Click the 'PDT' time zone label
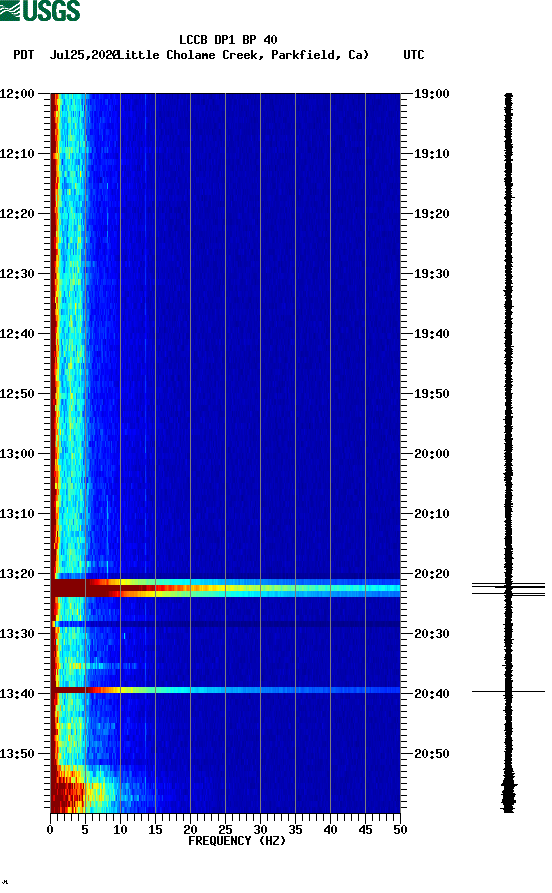 (23, 55)
